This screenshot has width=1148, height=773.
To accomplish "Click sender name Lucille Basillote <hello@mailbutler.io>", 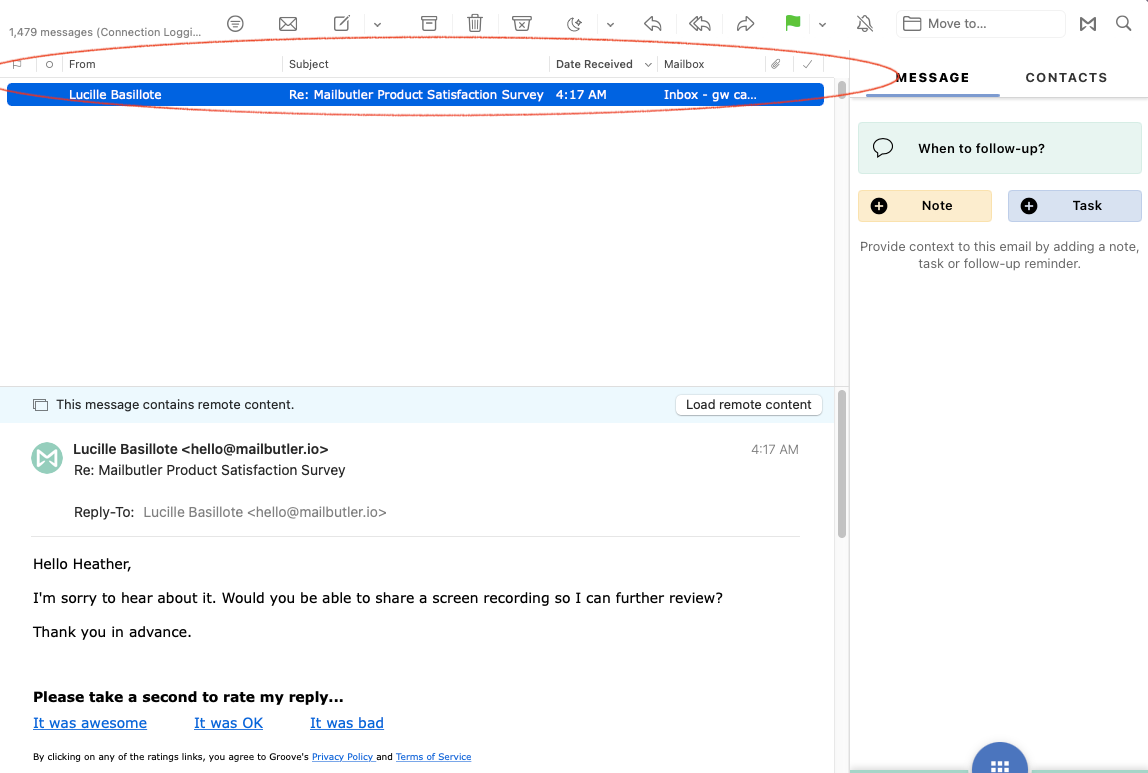I will tap(201, 449).
